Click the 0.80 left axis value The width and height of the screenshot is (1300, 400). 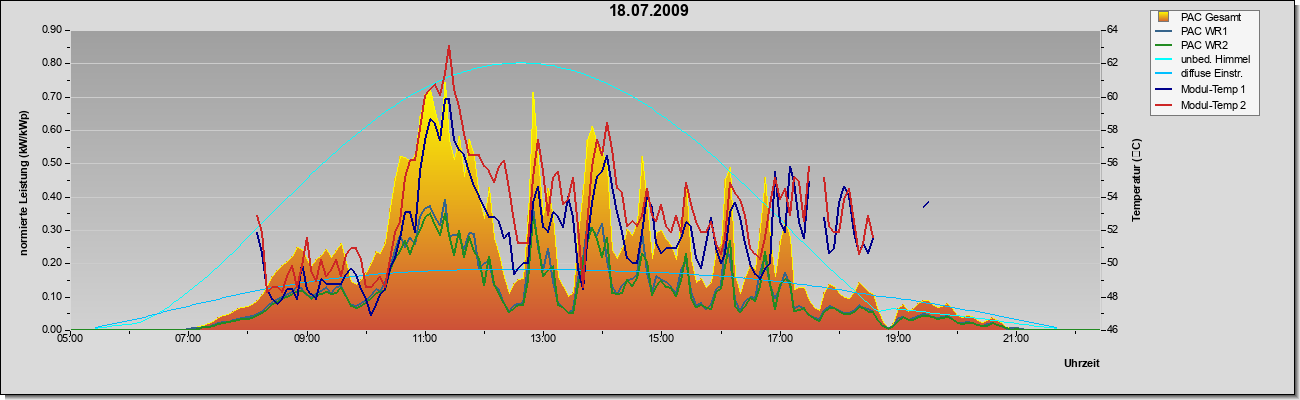pos(52,63)
